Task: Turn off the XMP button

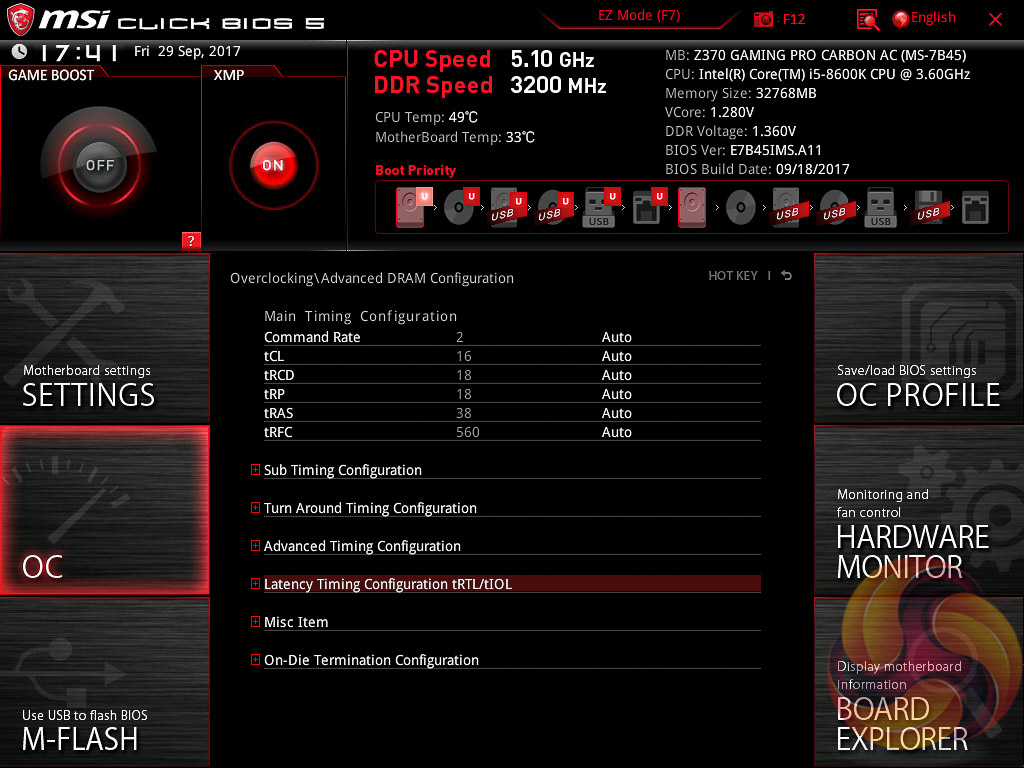Action: tap(273, 165)
